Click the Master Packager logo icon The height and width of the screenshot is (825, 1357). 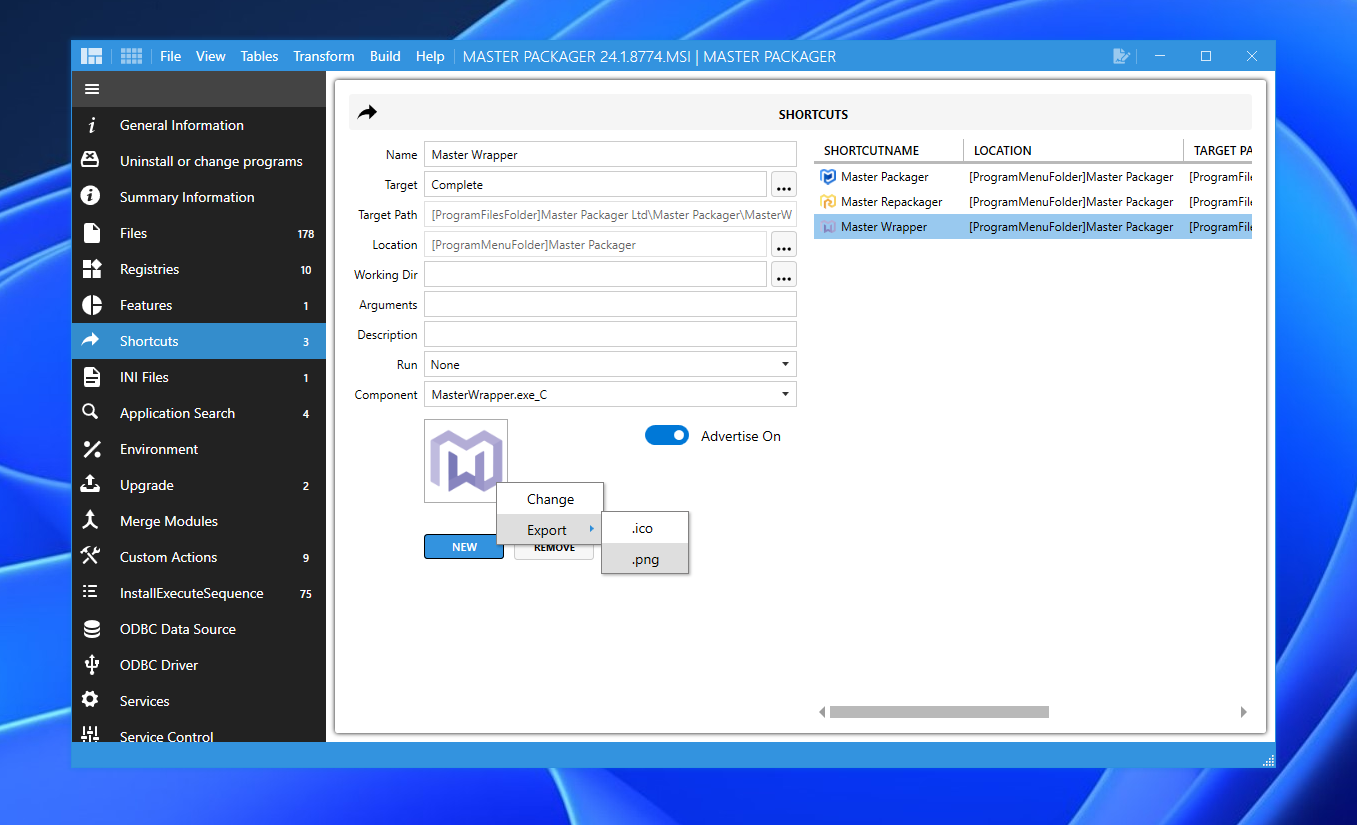(x=92, y=56)
